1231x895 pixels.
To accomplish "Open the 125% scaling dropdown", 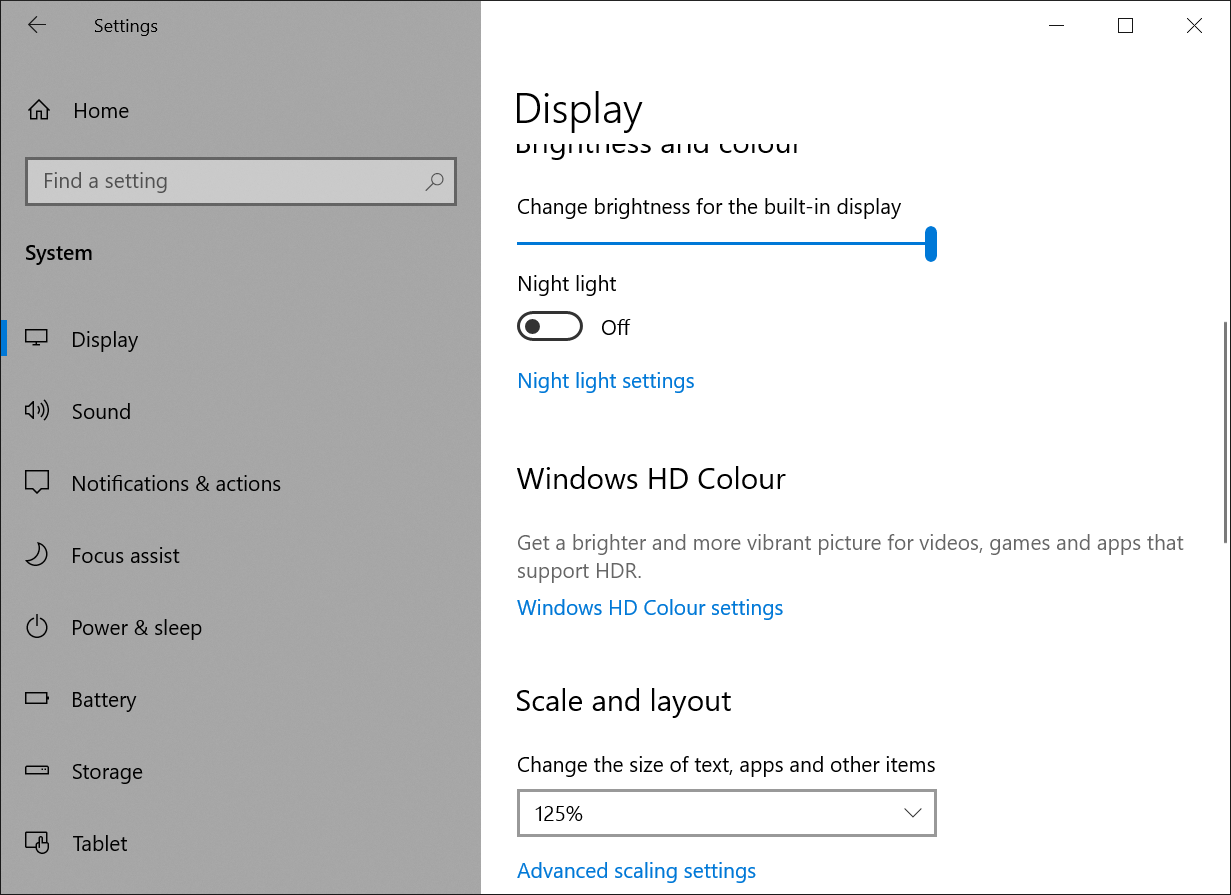I will [x=727, y=813].
